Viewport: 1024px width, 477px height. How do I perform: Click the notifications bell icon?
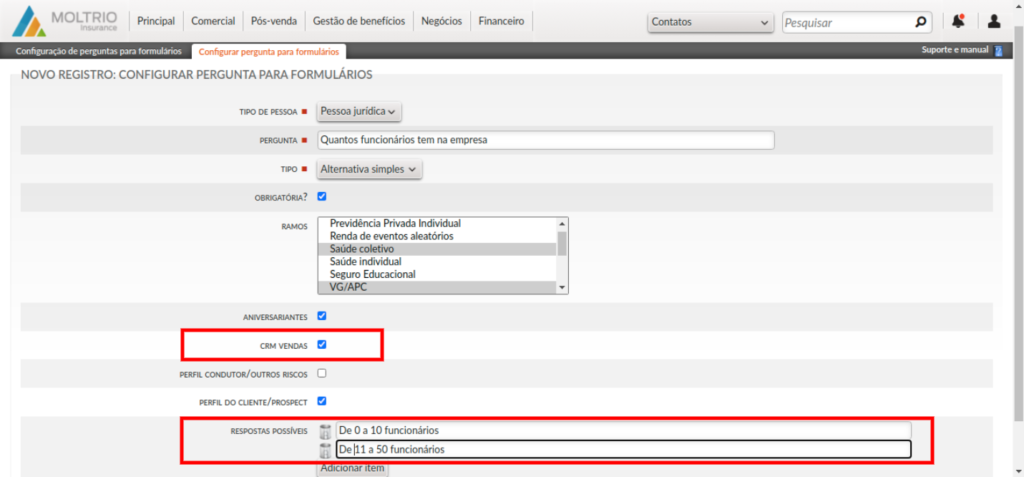coord(958,21)
